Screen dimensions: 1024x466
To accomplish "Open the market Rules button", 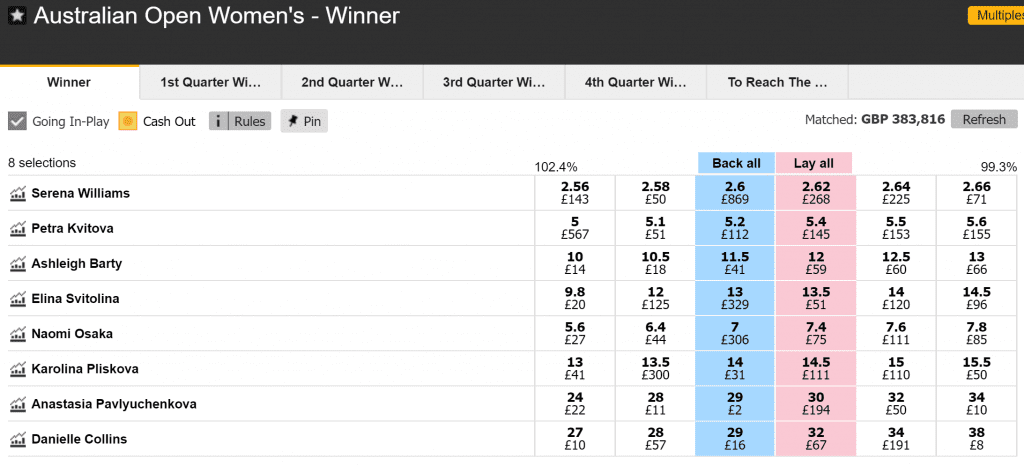I will point(240,121).
